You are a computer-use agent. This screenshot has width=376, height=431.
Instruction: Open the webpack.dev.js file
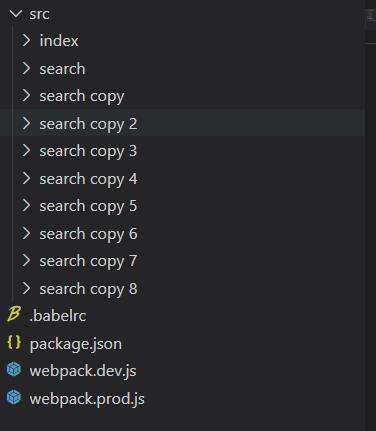click(x=83, y=371)
